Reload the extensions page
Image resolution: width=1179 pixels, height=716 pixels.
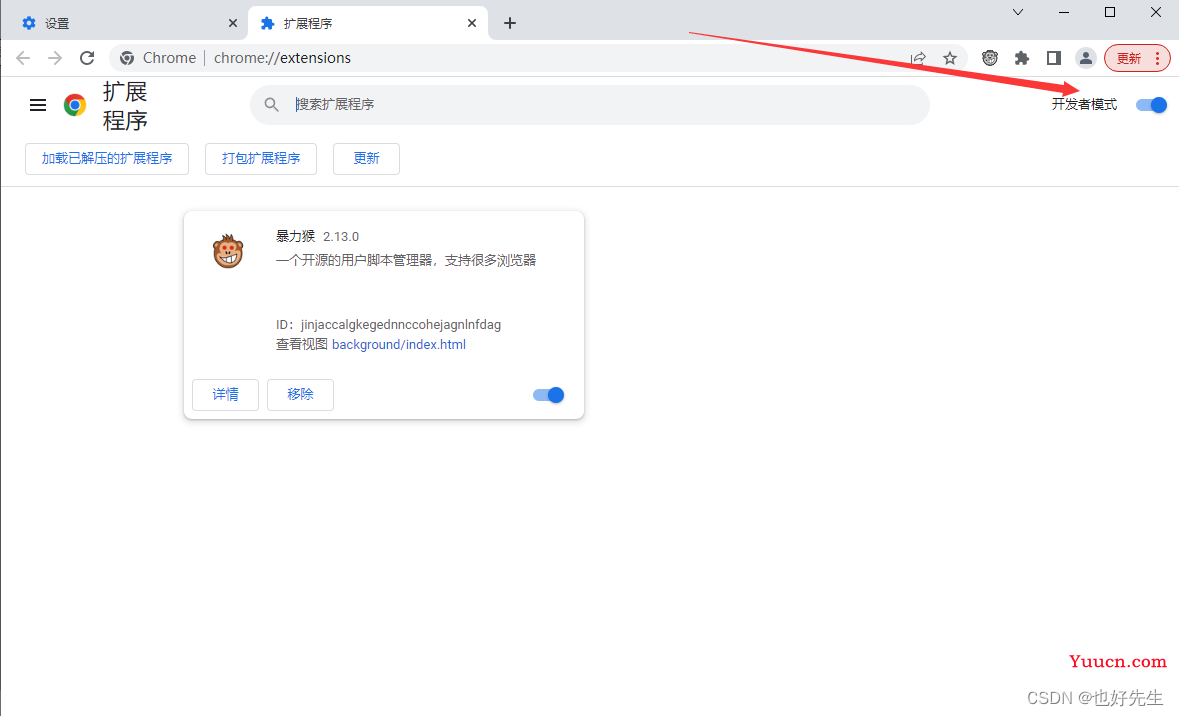[87, 58]
